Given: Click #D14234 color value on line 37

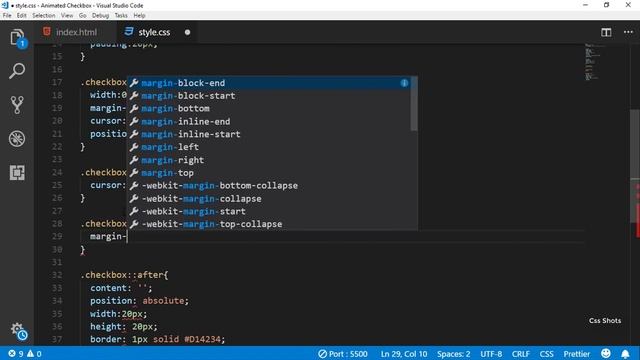Looking at the screenshot, I should pyautogui.click(x=202, y=339).
